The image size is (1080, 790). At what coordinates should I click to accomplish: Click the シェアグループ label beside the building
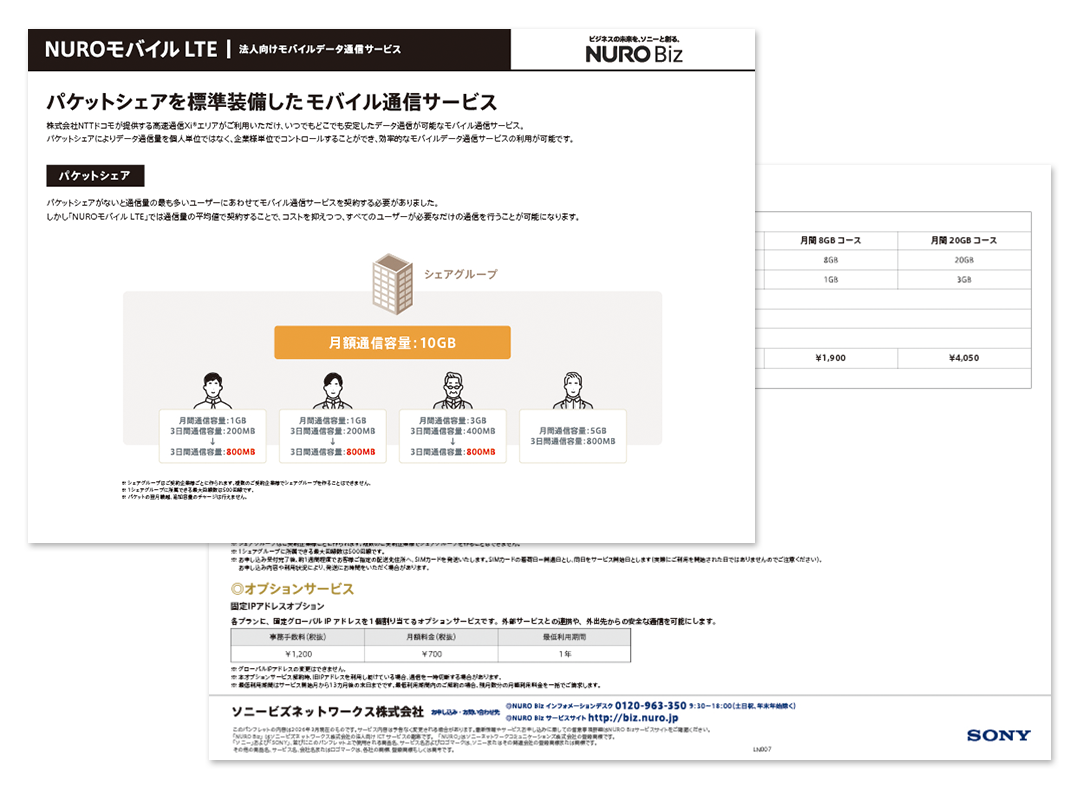(460, 274)
